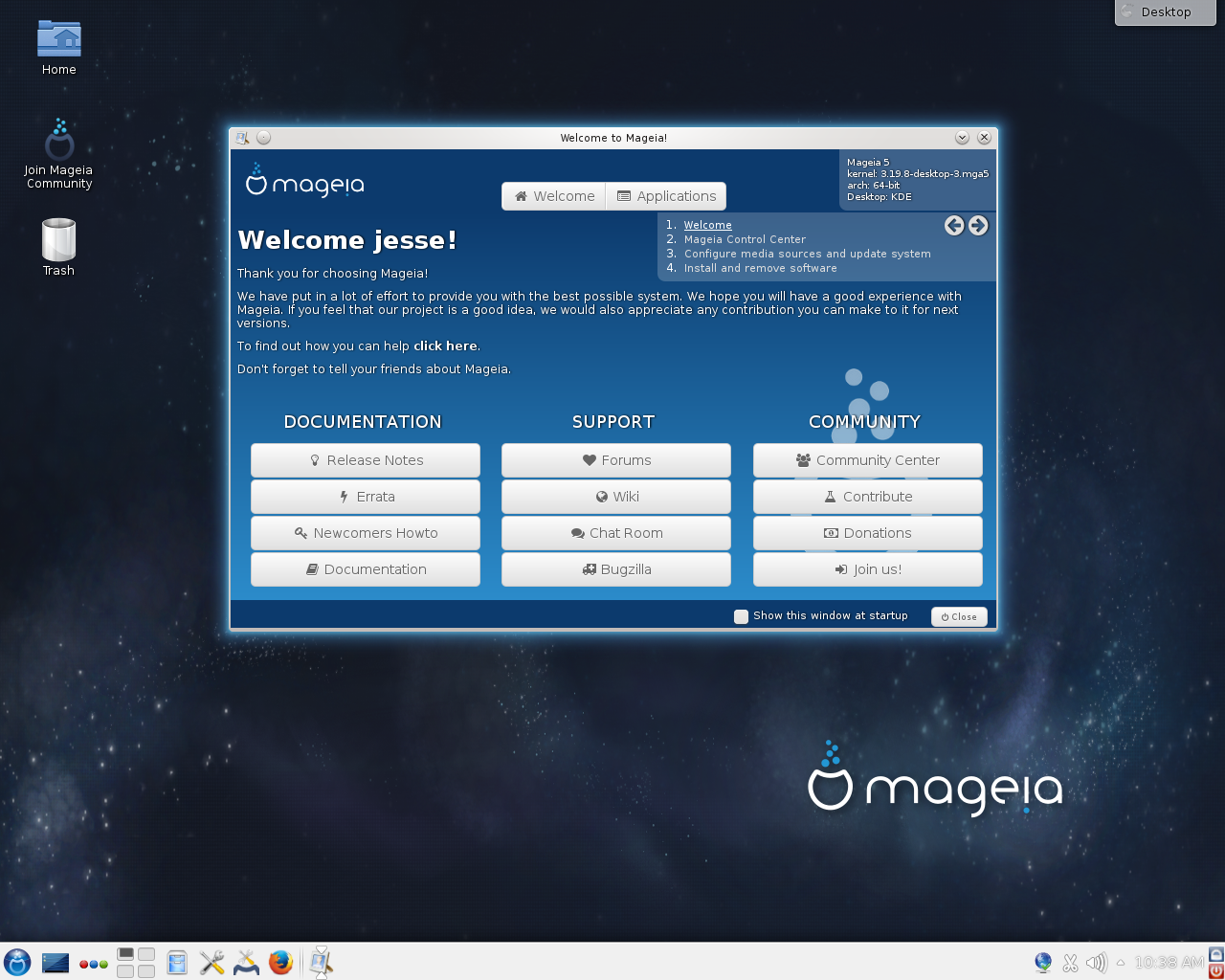Click the red power leave icon

(x=1216, y=970)
